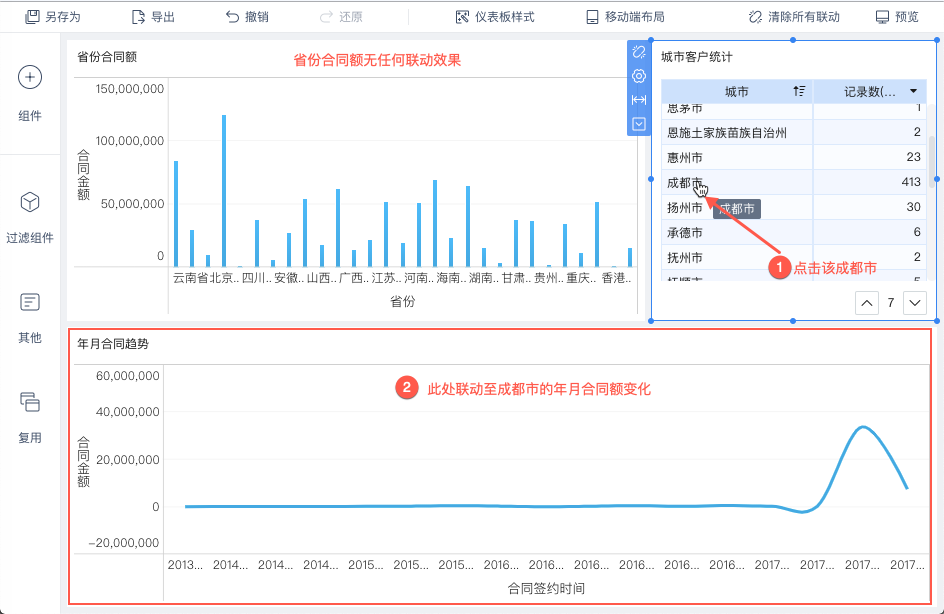Click the 导出 label

click(x=163, y=17)
